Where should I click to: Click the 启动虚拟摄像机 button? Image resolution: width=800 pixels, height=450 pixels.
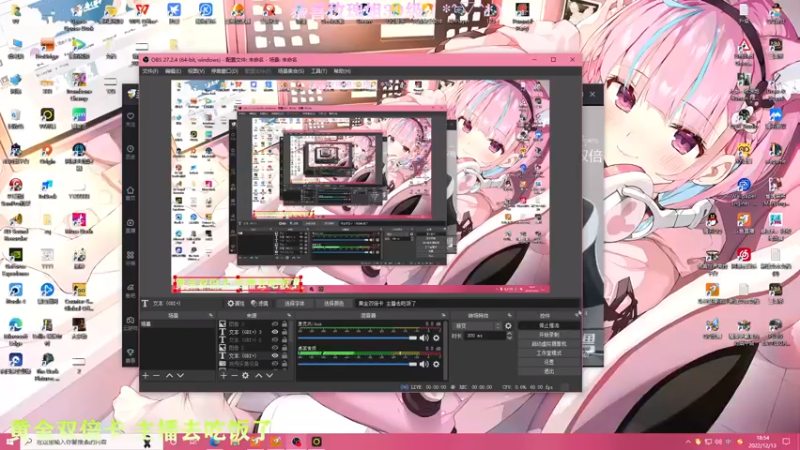pyautogui.click(x=549, y=344)
